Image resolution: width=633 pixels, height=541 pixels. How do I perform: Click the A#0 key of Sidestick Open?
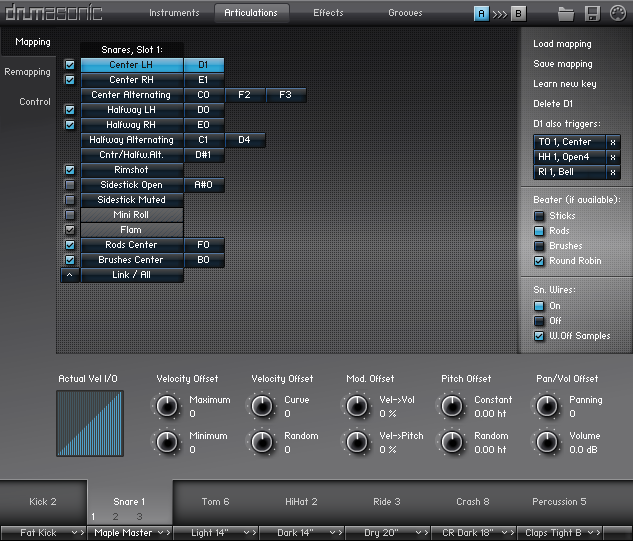pos(204,185)
